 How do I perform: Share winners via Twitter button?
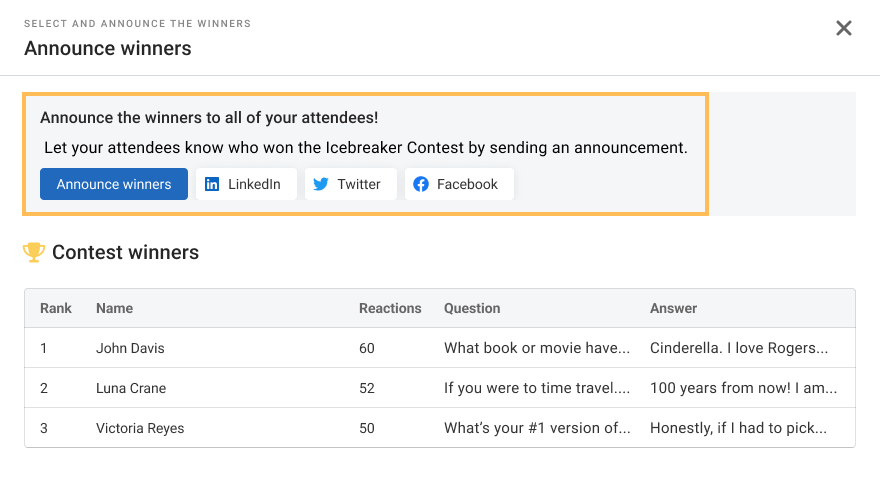(351, 184)
